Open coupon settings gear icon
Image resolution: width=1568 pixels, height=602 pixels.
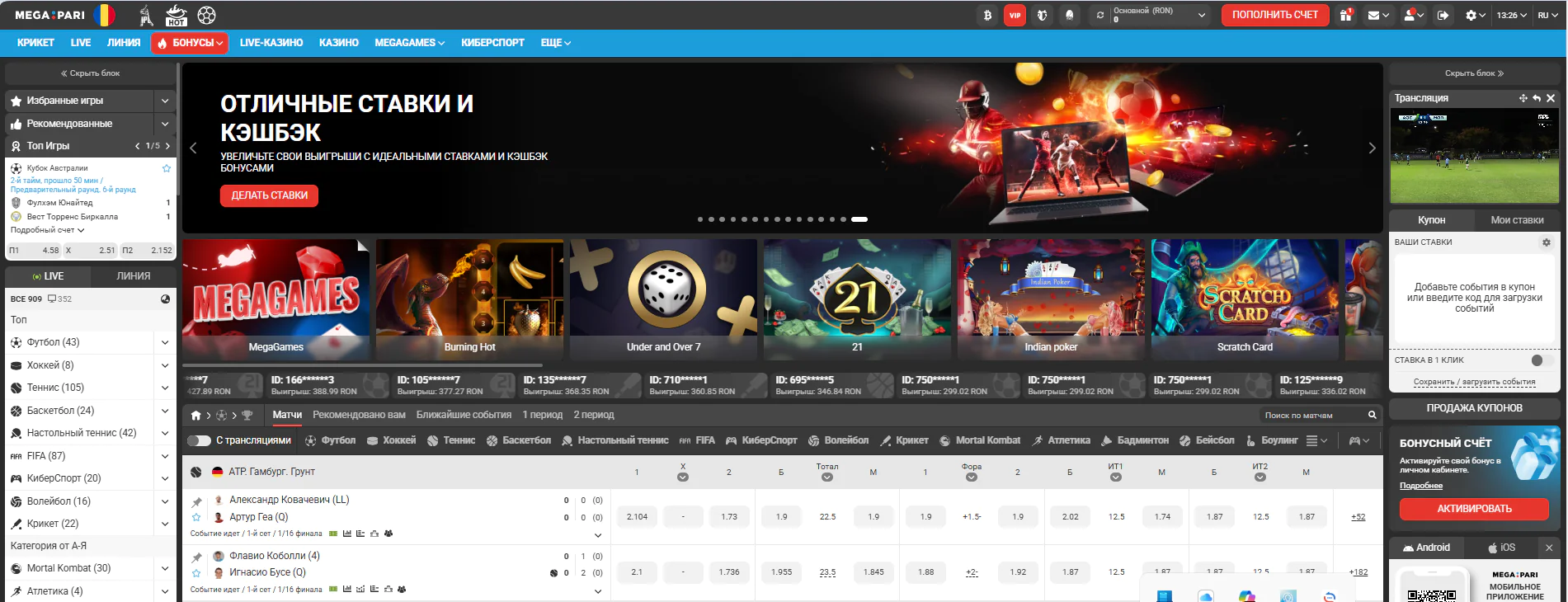1547,242
